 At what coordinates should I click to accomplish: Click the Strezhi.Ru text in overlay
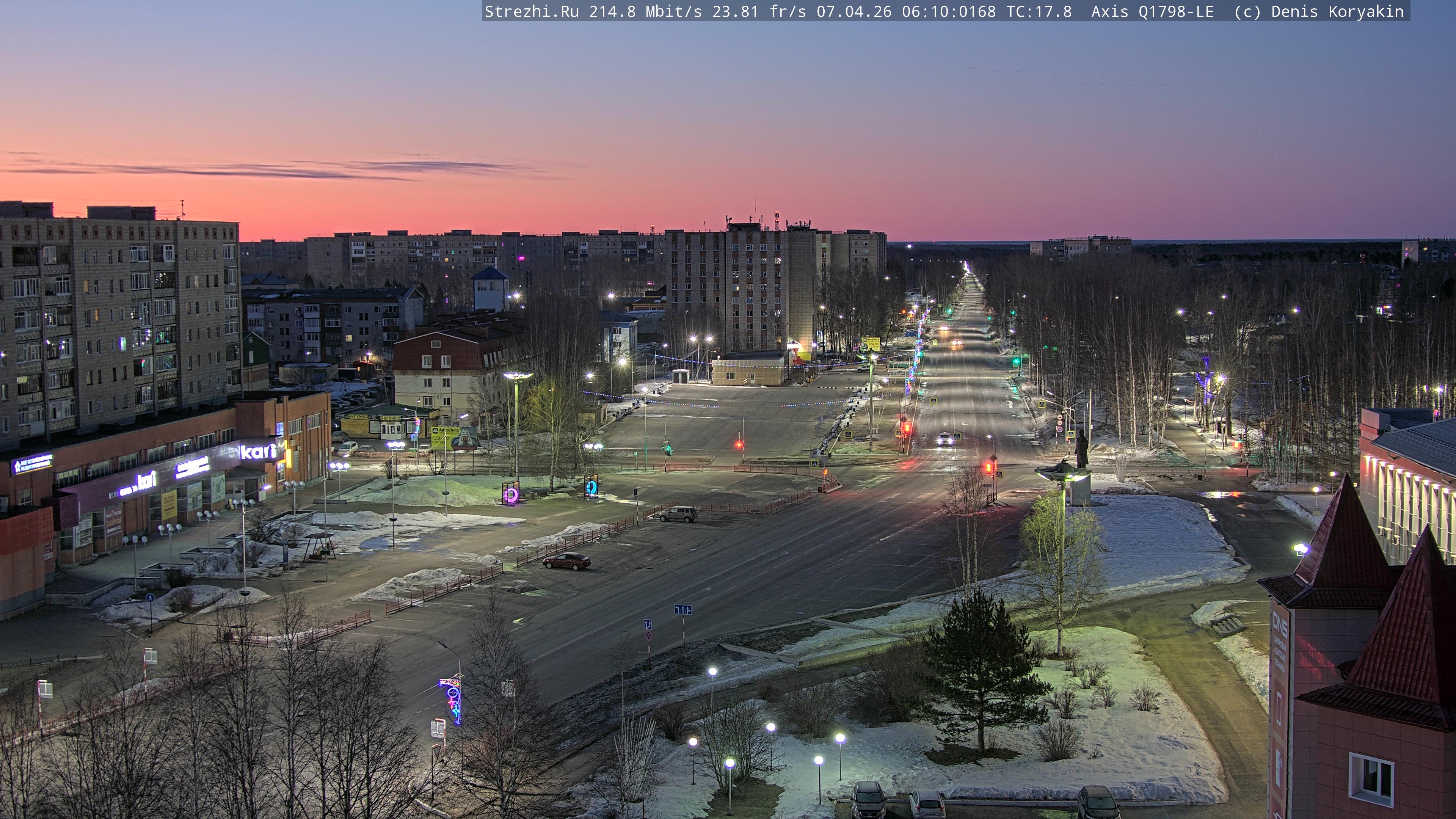[x=531, y=11]
